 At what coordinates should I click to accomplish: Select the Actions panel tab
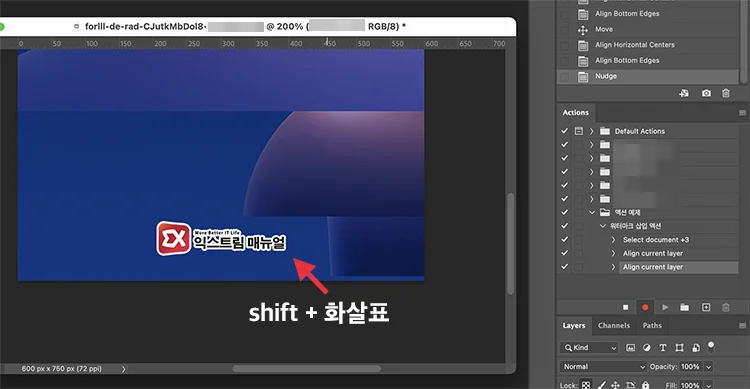[575, 113]
